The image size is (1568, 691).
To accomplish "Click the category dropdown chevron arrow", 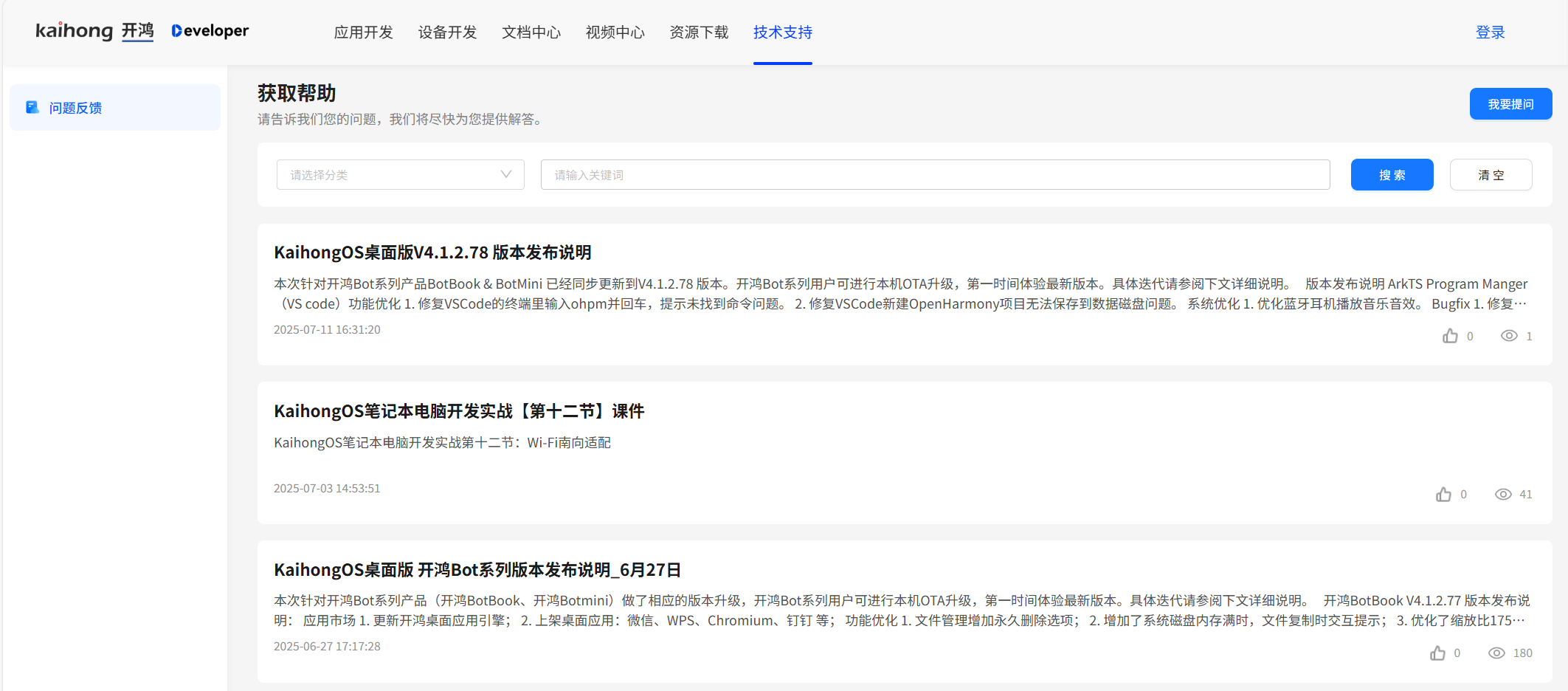I will pyautogui.click(x=506, y=175).
